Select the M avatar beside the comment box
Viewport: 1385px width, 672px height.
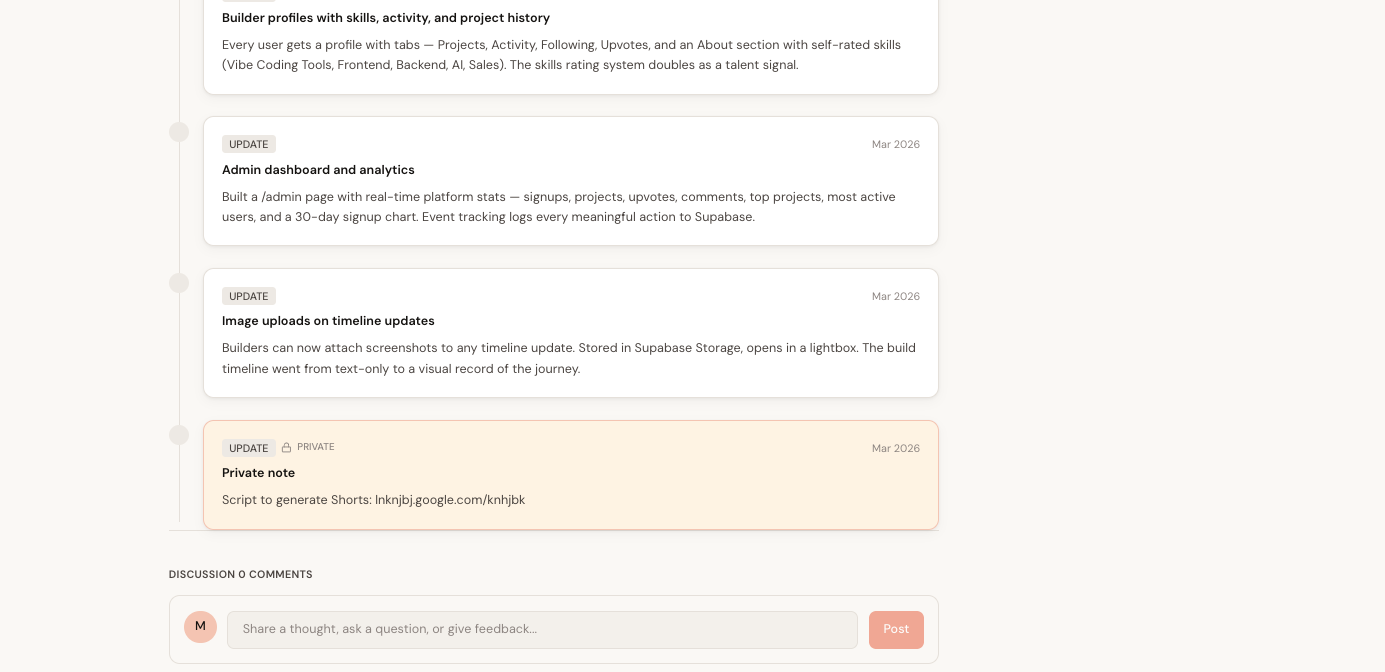pos(200,627)
